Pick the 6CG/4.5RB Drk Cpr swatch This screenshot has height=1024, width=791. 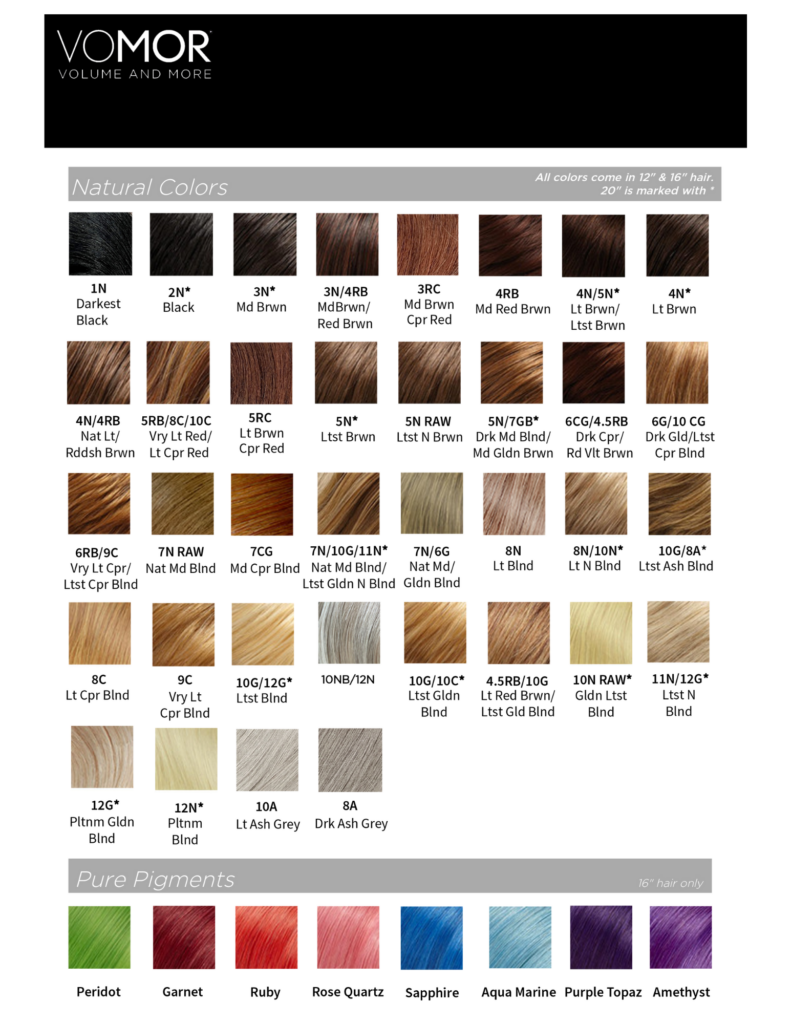point(594,372)
